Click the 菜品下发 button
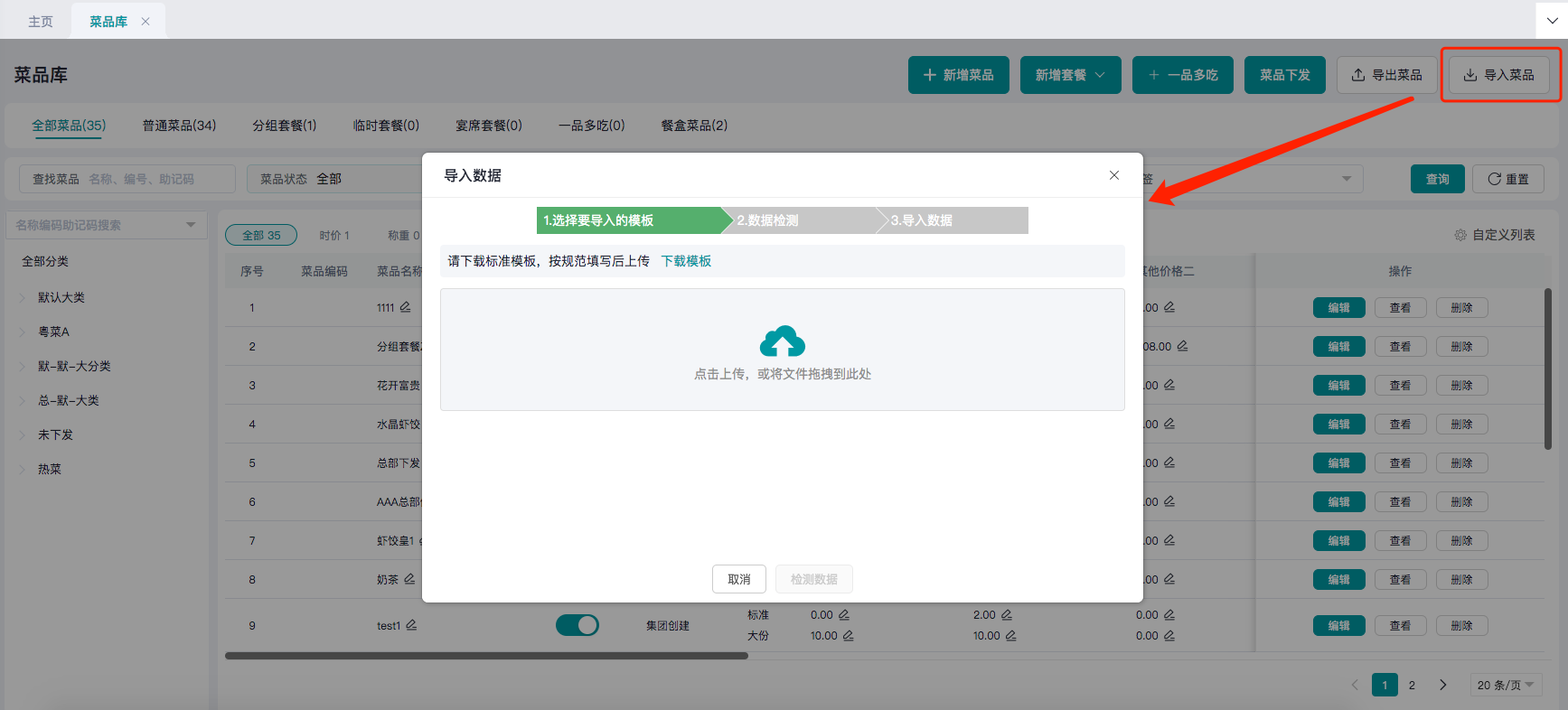The height and width of the screenshot is (710, 1568). (x=1285, y=75)
